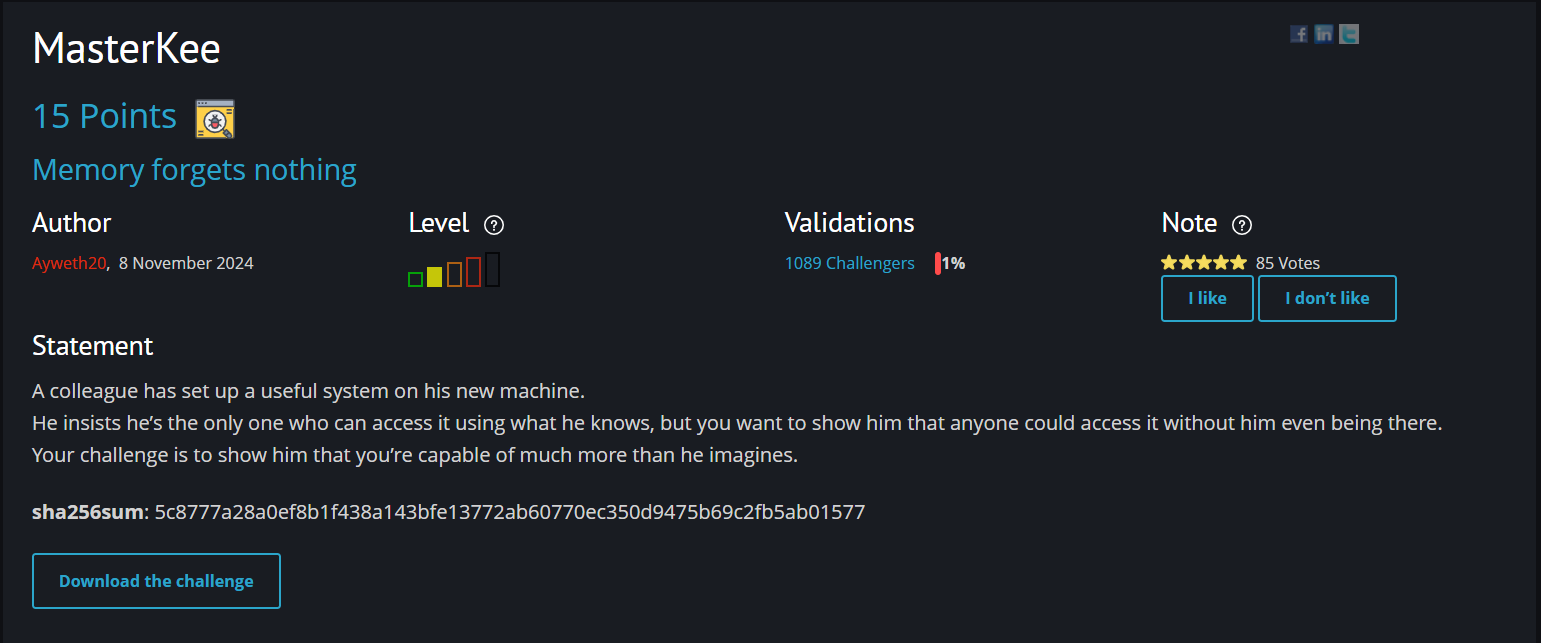The width and height of the screenshot is (1541, 643).
Task: Open author Ayweth20's profile
Action: (x=69, y=263)
